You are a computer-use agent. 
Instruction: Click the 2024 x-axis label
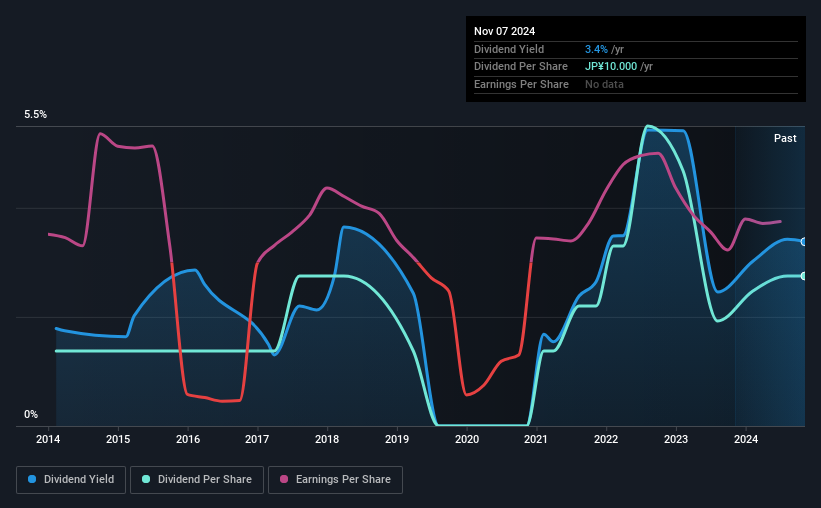(x=746, y=439)
